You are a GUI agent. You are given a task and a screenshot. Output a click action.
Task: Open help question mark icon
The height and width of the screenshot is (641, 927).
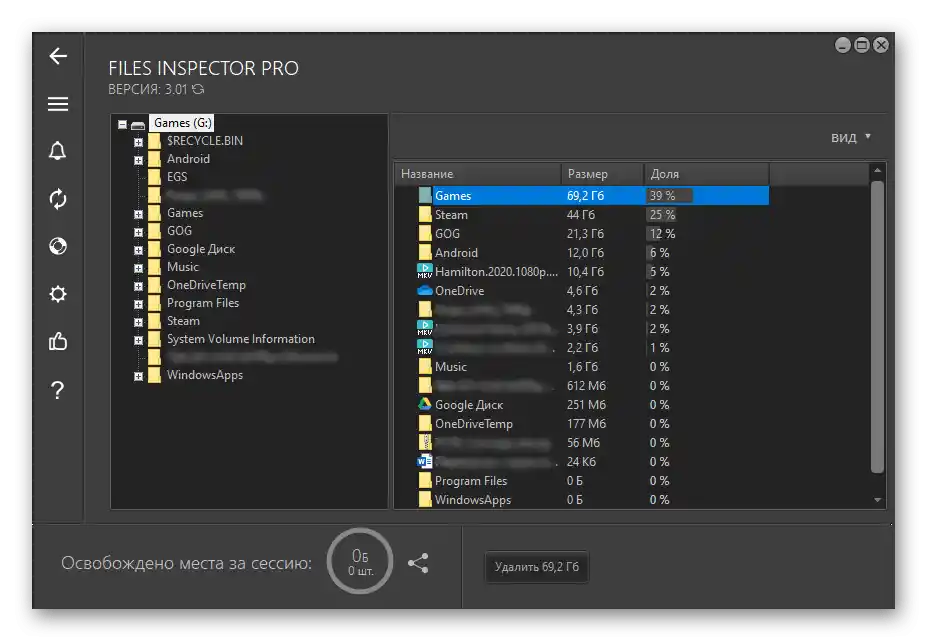point(57,390)
